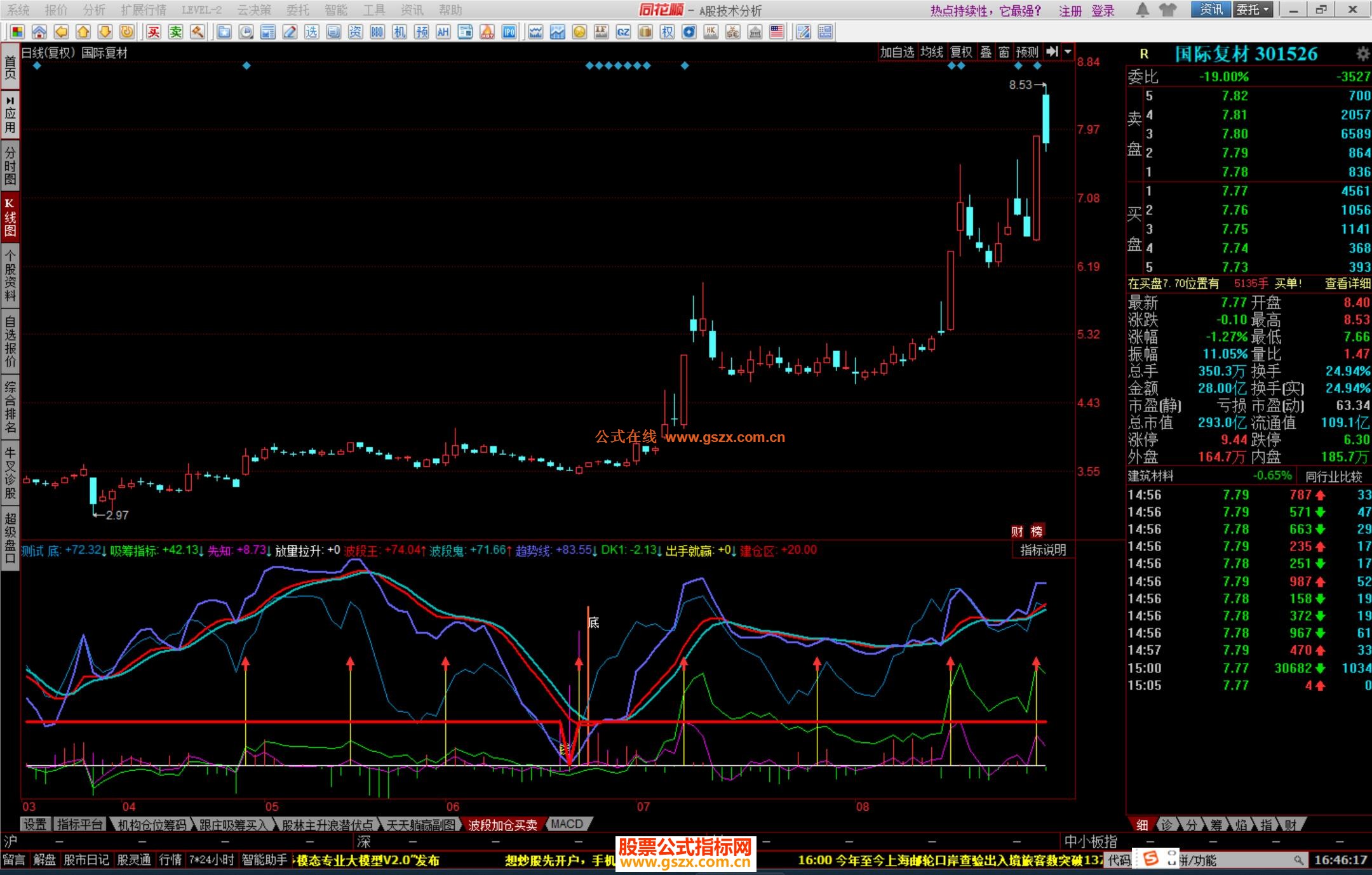Click the left back arrow toolbar icon
The width and height of the screenshot is (1372, 875).
(61, 32)
